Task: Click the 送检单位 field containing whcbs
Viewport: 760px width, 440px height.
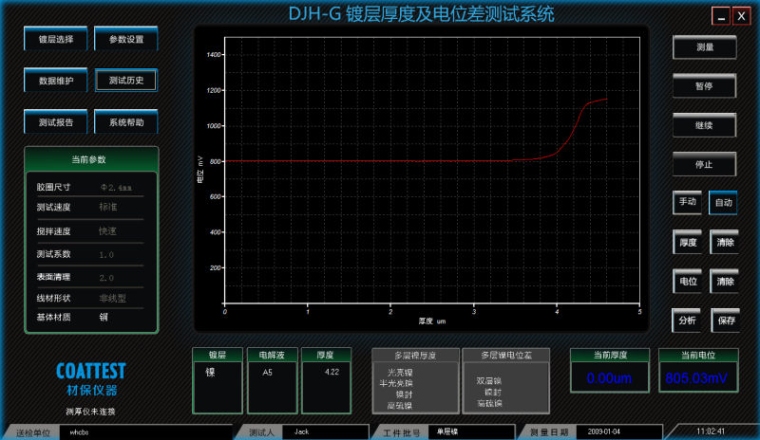Action: click(x=145, y=432)
